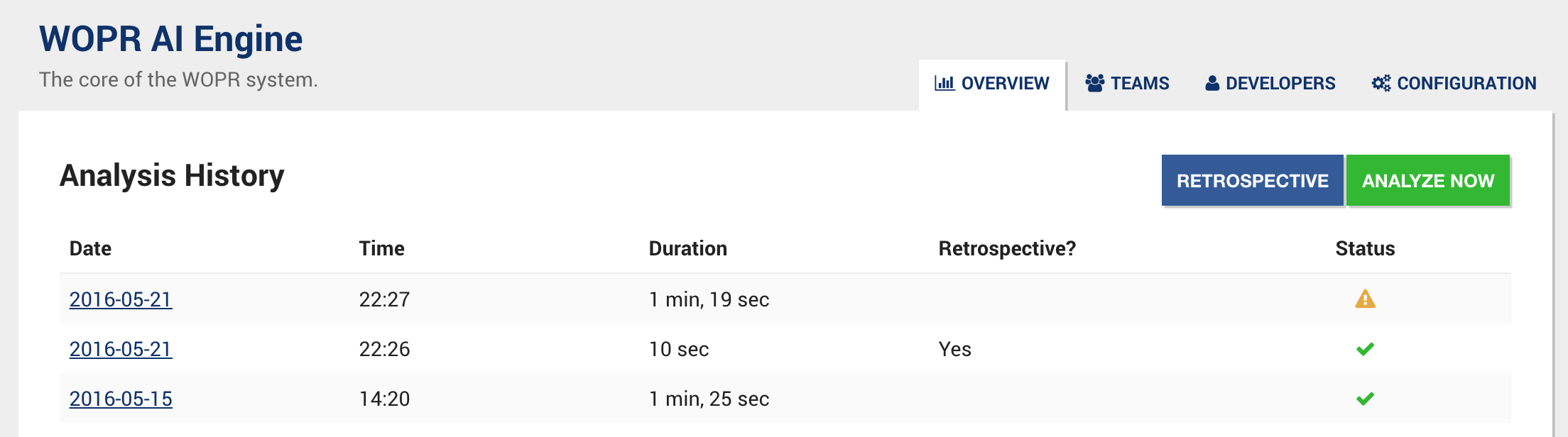This screenshot has height=437, width=1568.
Task: Open the Developers tab
Action: (1280, 84)
